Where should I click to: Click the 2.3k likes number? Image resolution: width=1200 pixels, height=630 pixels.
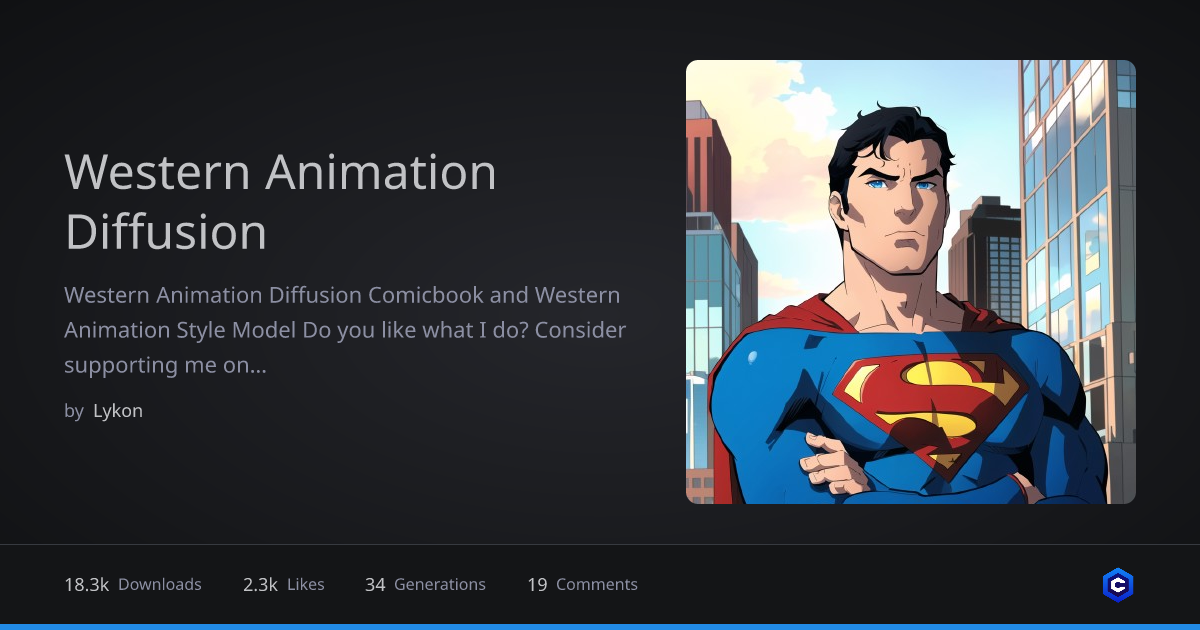click(x=260, y=585)
